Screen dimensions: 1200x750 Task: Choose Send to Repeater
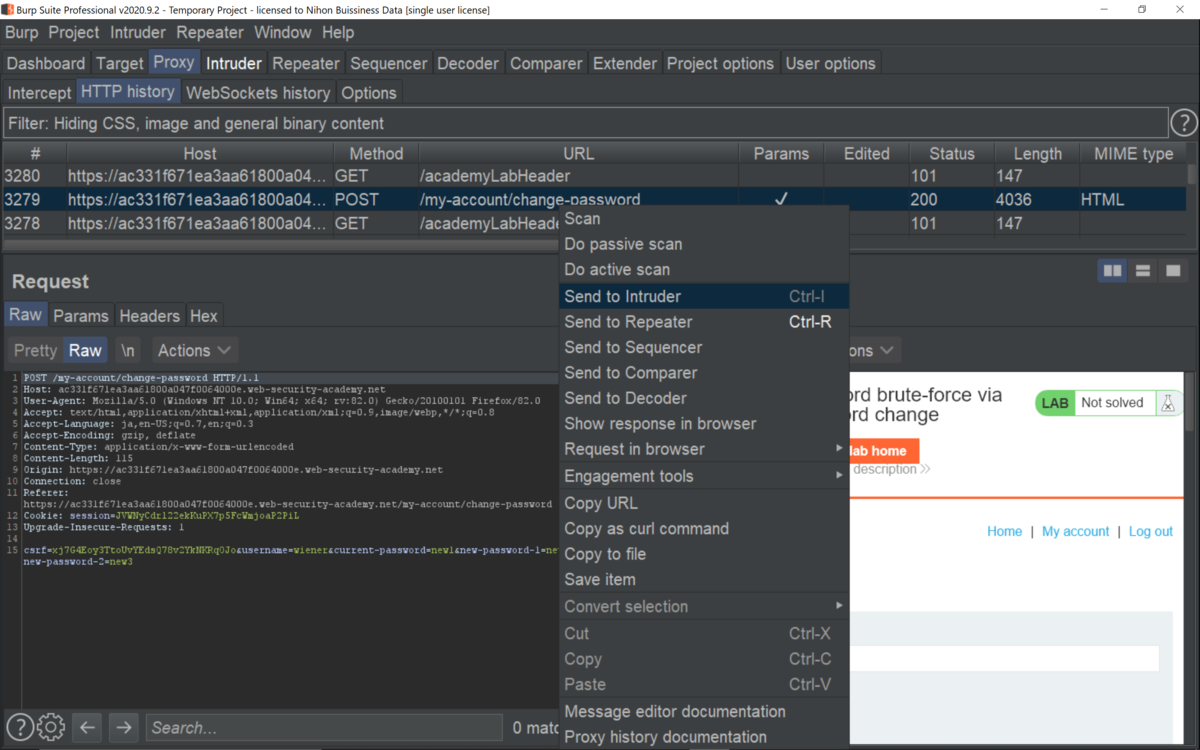pyautogui.click(x=704, y=322)
